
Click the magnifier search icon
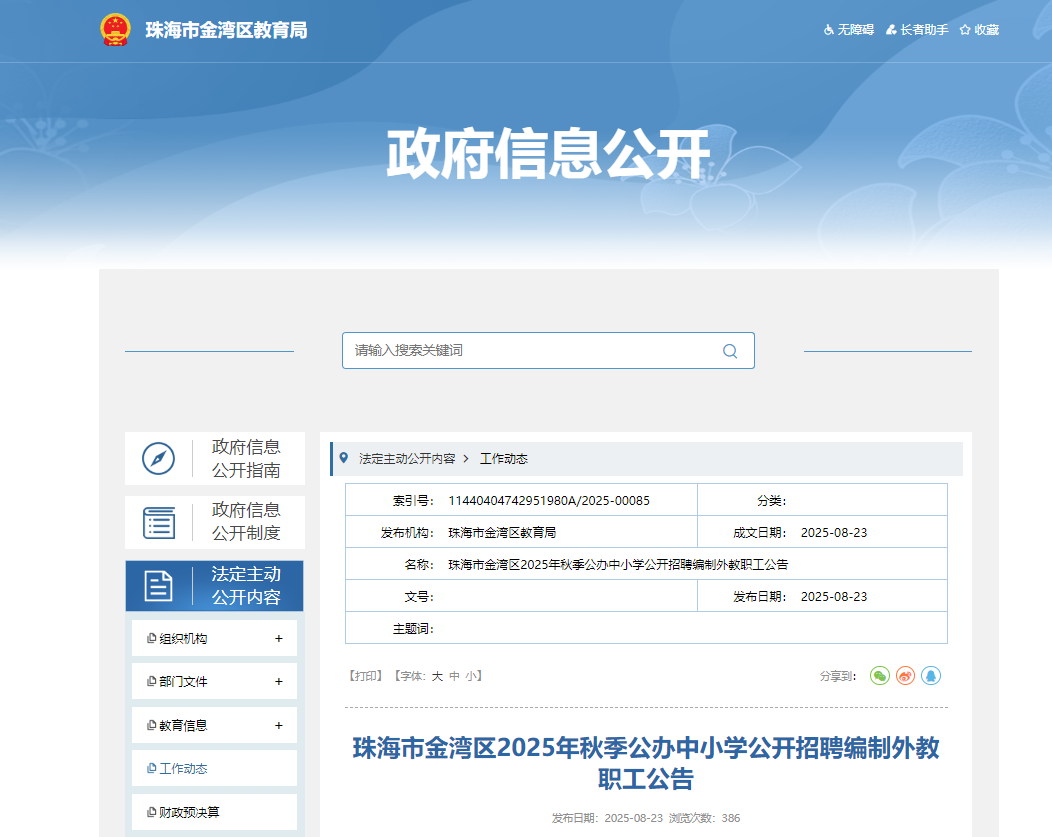coord(730,351)
